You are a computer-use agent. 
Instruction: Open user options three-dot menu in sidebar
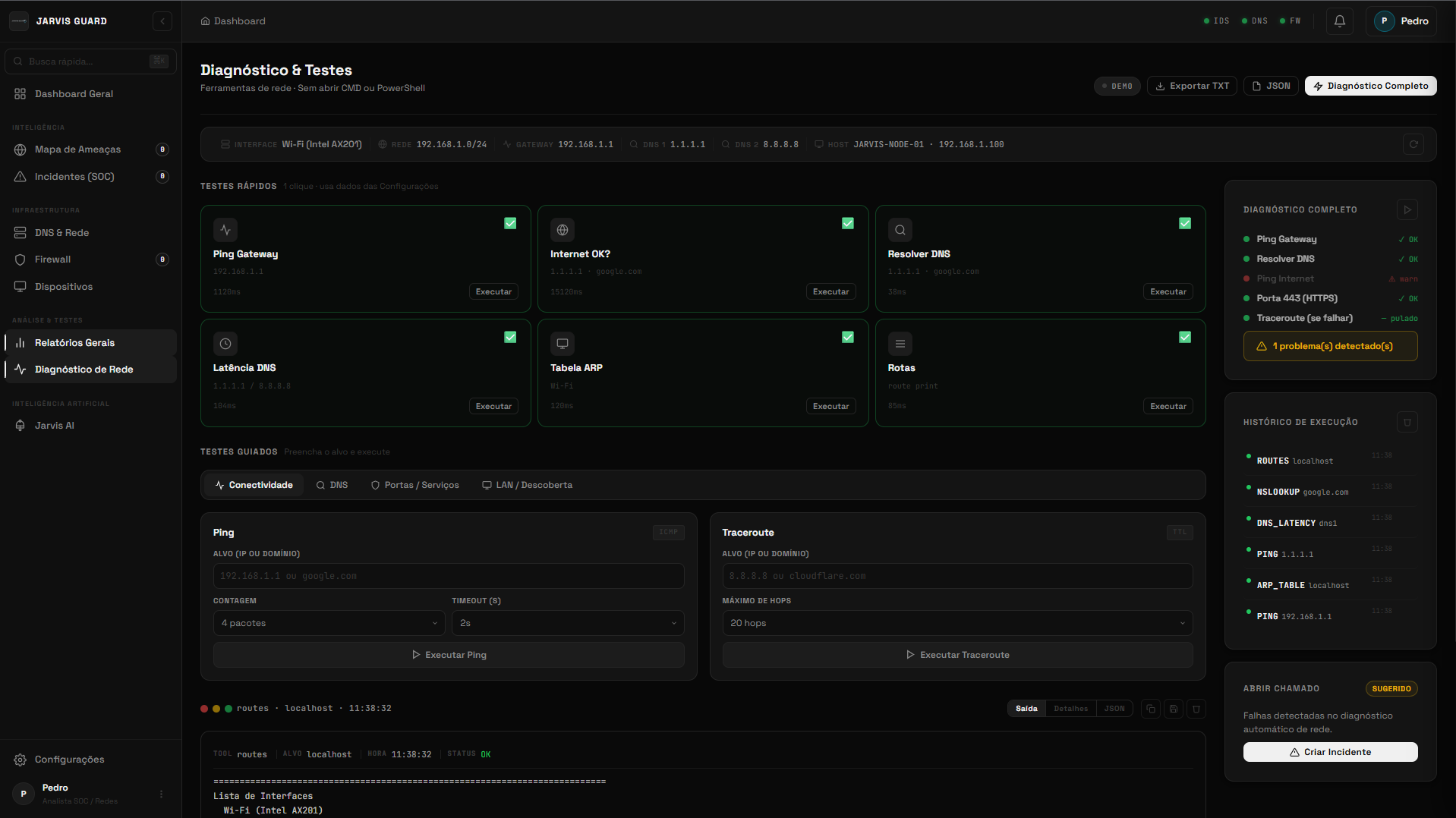161,794
